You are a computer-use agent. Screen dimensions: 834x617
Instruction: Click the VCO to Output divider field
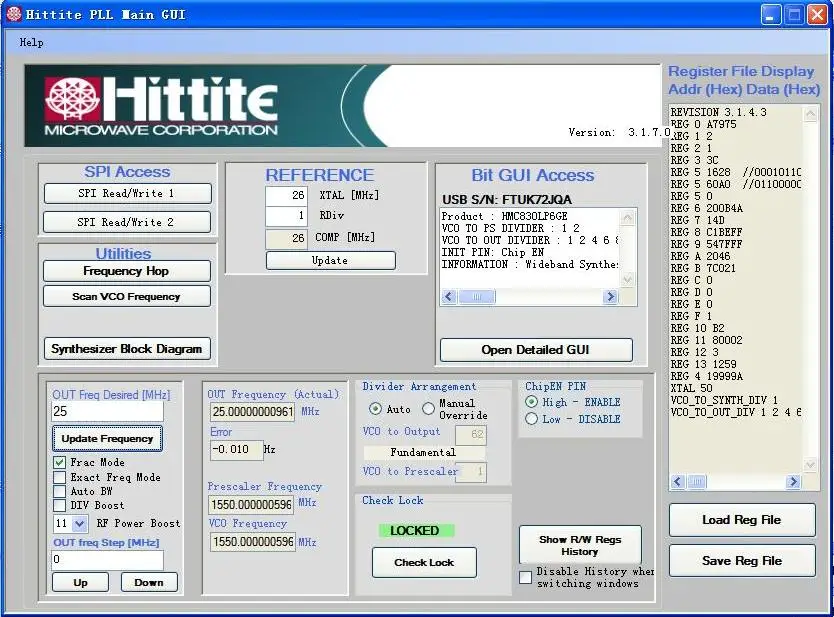coord(471,435)
